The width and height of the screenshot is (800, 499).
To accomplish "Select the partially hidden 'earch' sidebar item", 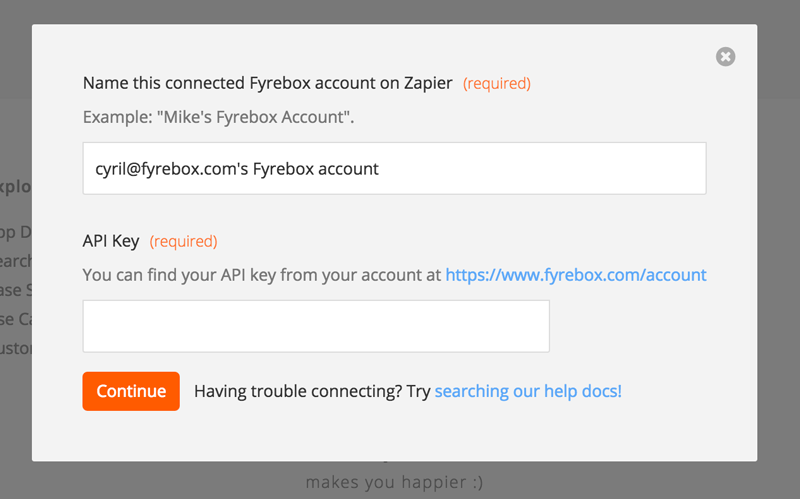I will coord(16,261).
